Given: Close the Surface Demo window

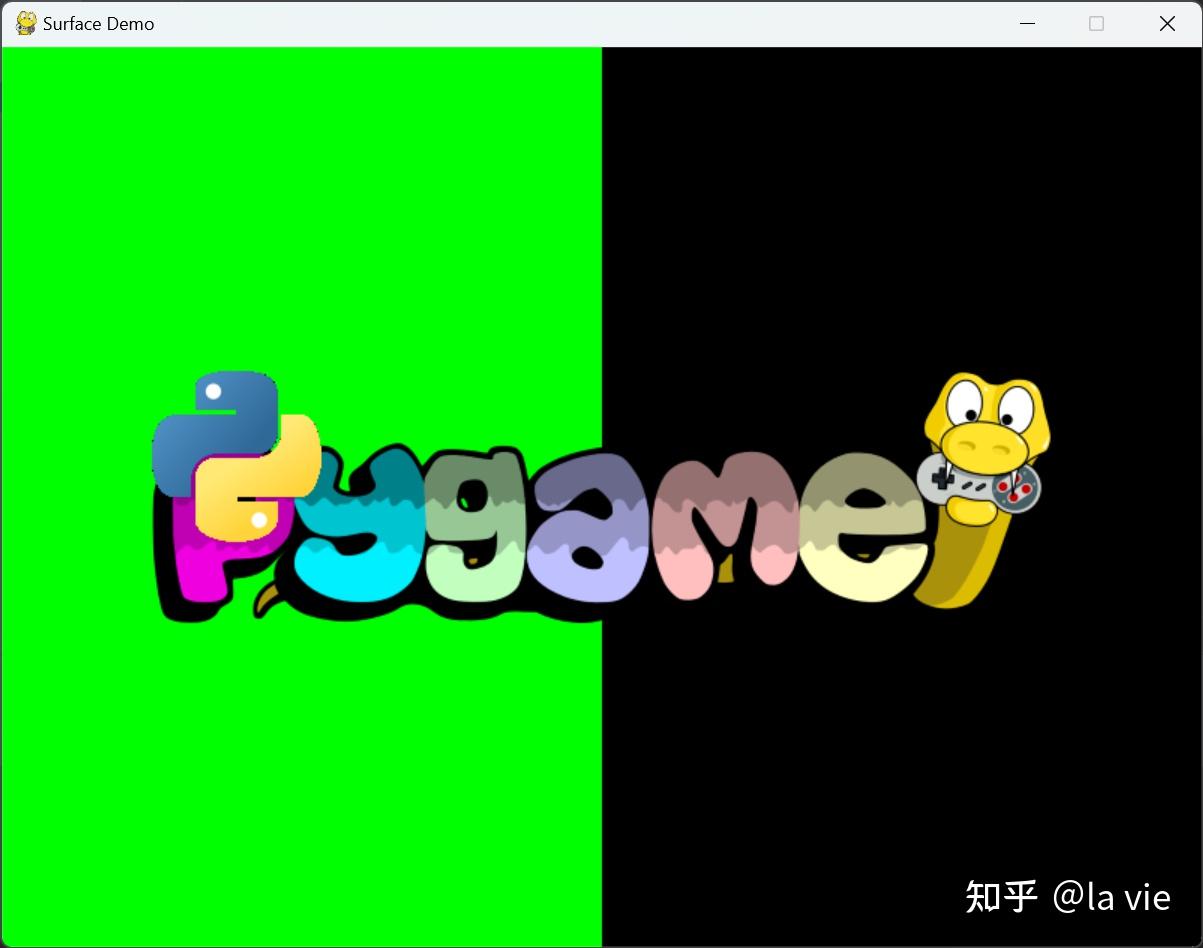Looking at the screenshot, I should [1167, 23].
